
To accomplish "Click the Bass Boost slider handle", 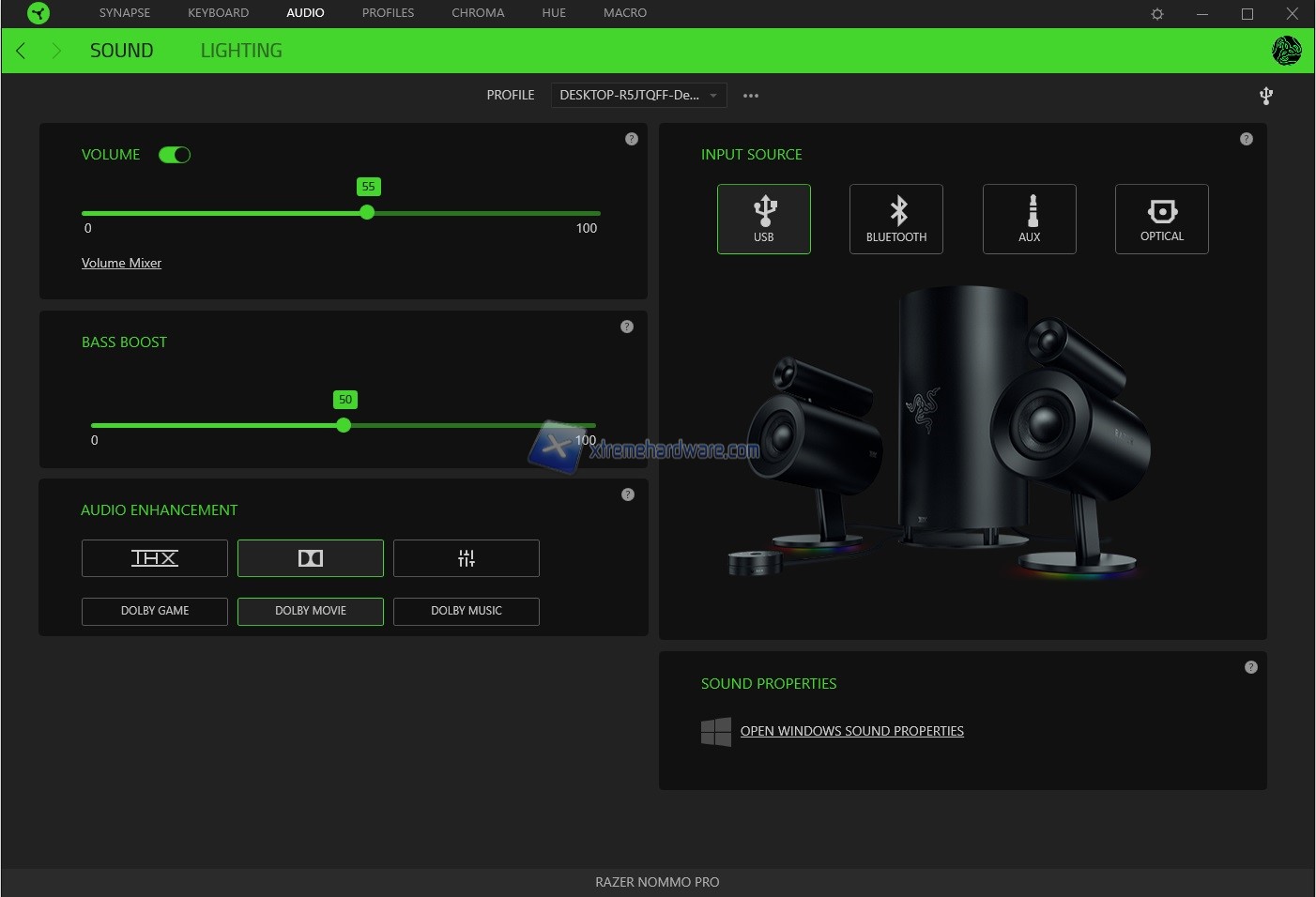I will click(344, 425).
